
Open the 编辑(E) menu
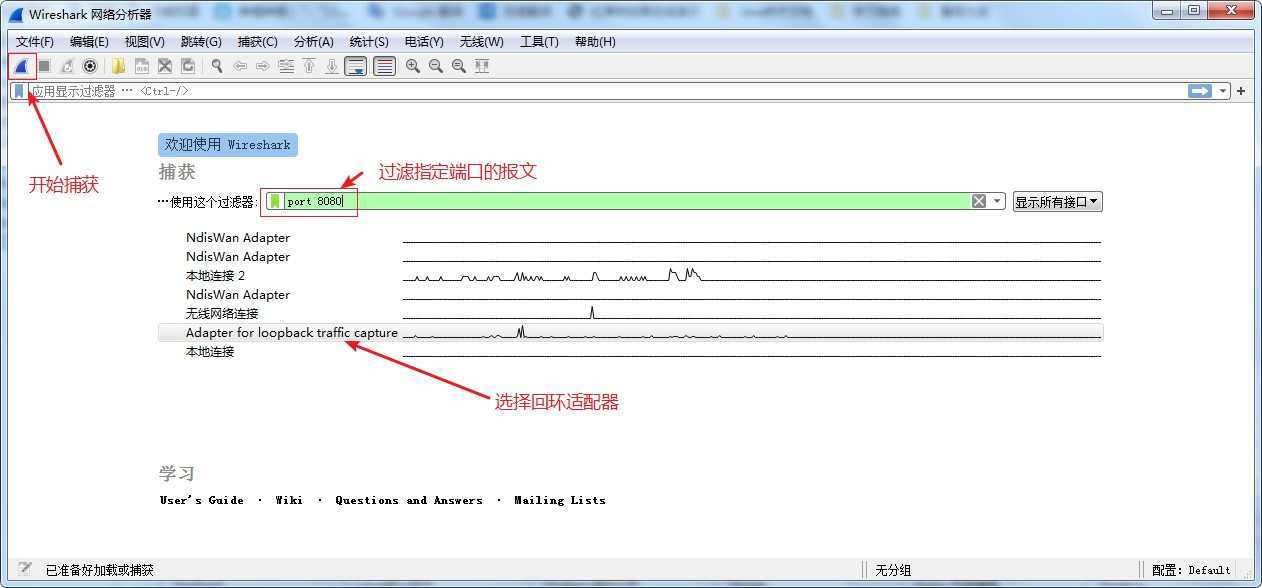89,42
